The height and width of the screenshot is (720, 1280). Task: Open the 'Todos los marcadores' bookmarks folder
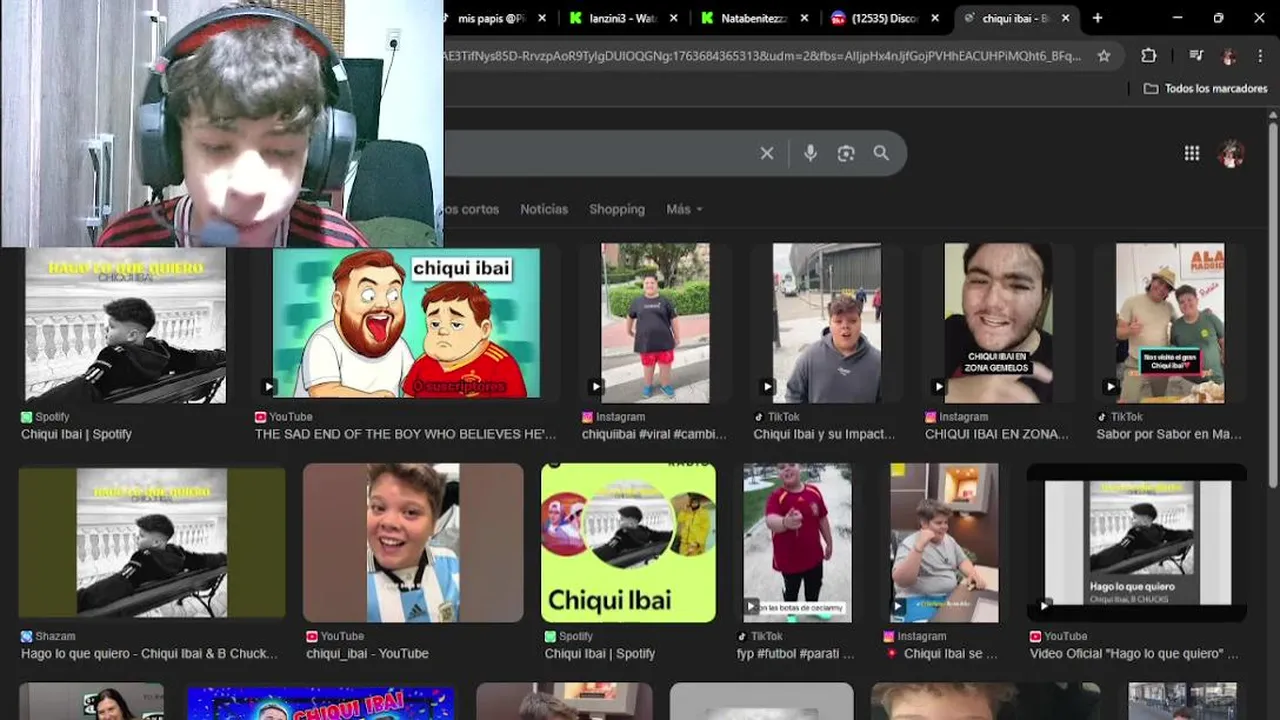[x=1206, y=89]
